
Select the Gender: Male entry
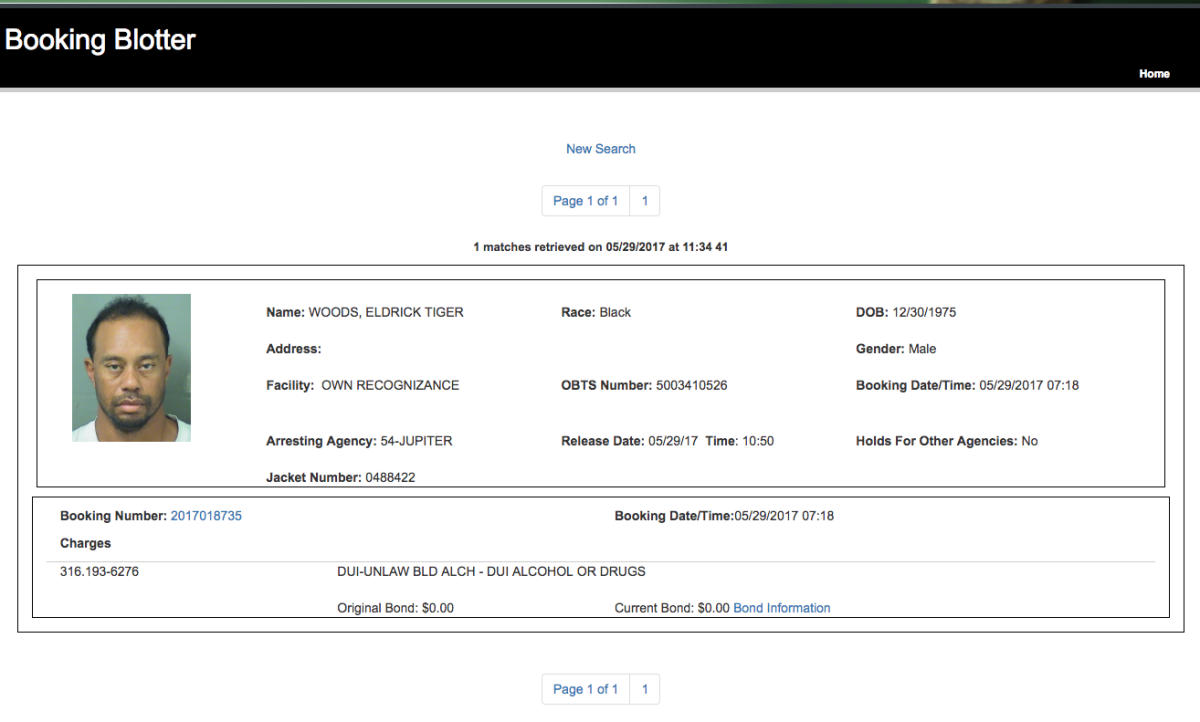(896, 349)
